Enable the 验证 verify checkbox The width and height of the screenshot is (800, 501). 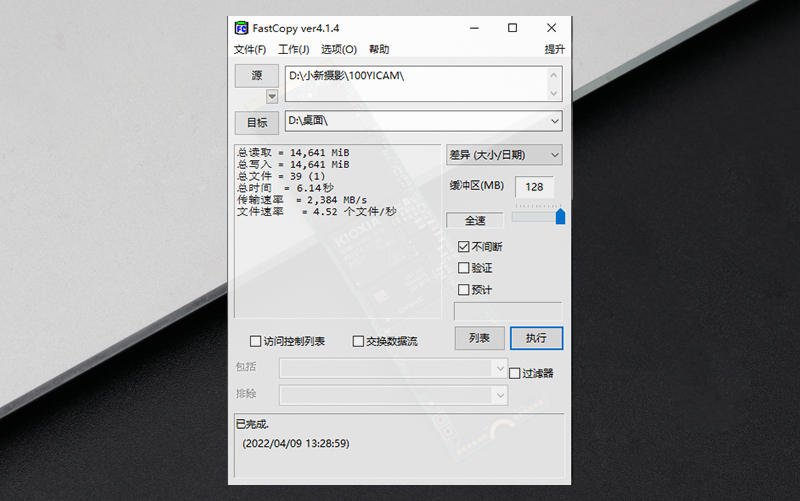click(463, 268)
